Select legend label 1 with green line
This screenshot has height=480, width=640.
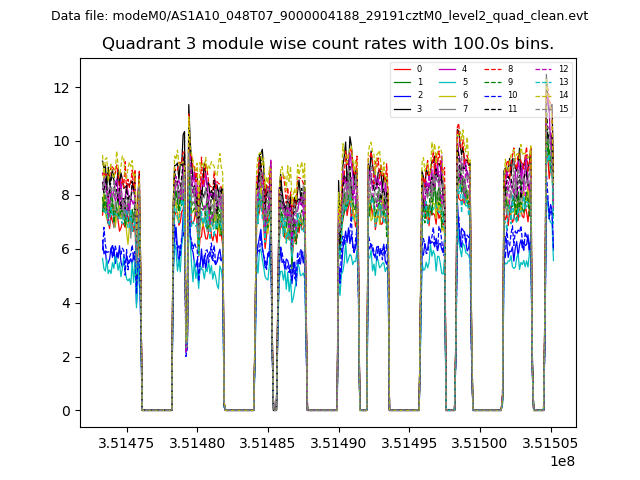(x=420, y=82)
